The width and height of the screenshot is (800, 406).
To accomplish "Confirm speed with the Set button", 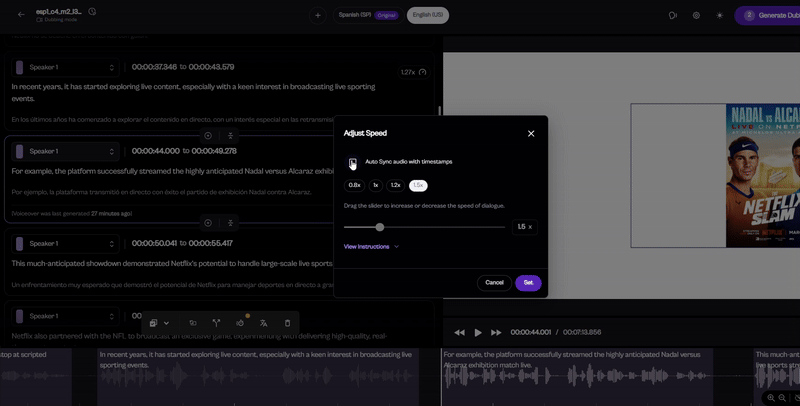I will pos(528,283).
